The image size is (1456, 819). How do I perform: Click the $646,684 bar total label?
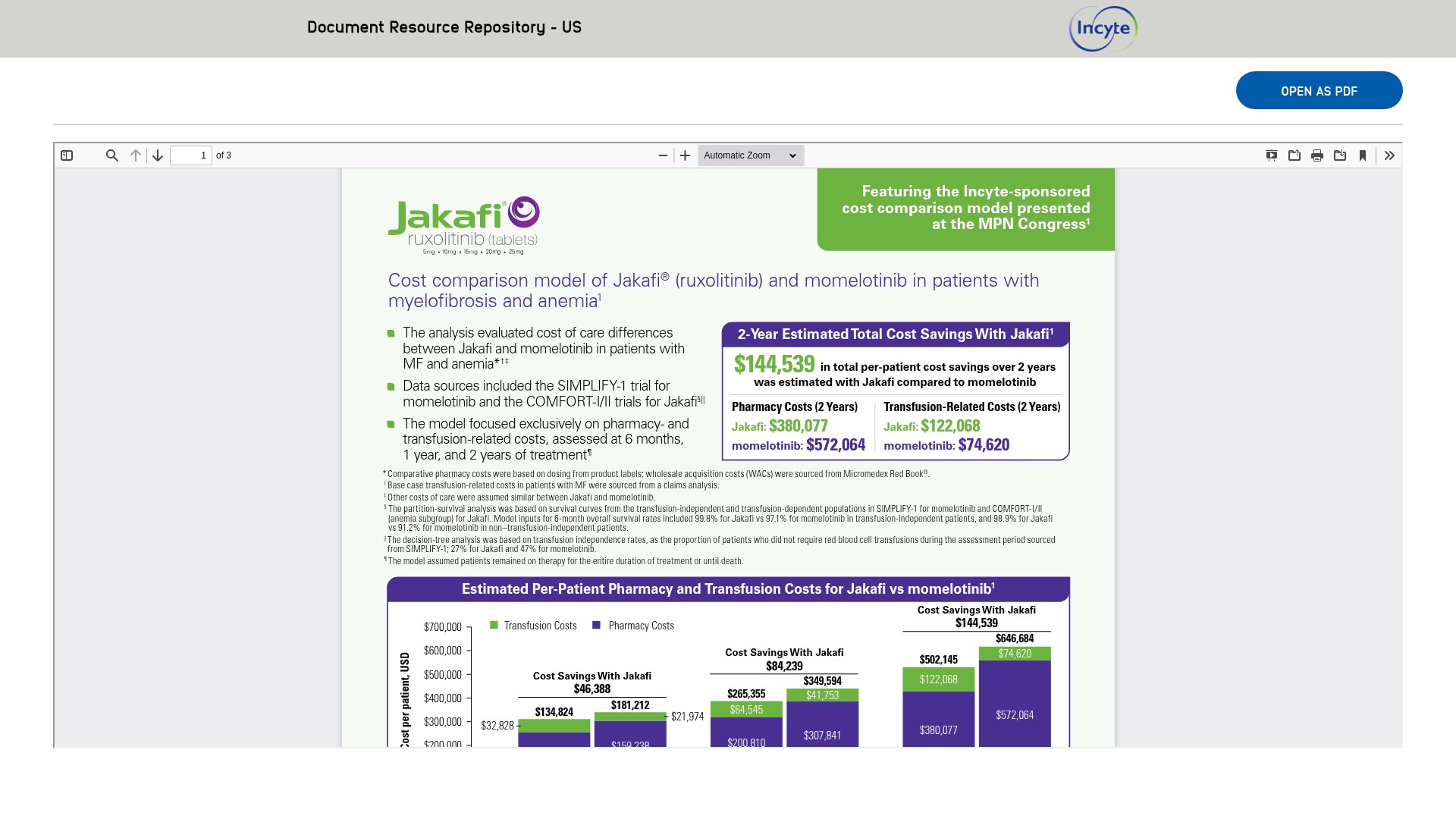point(1015,639)
